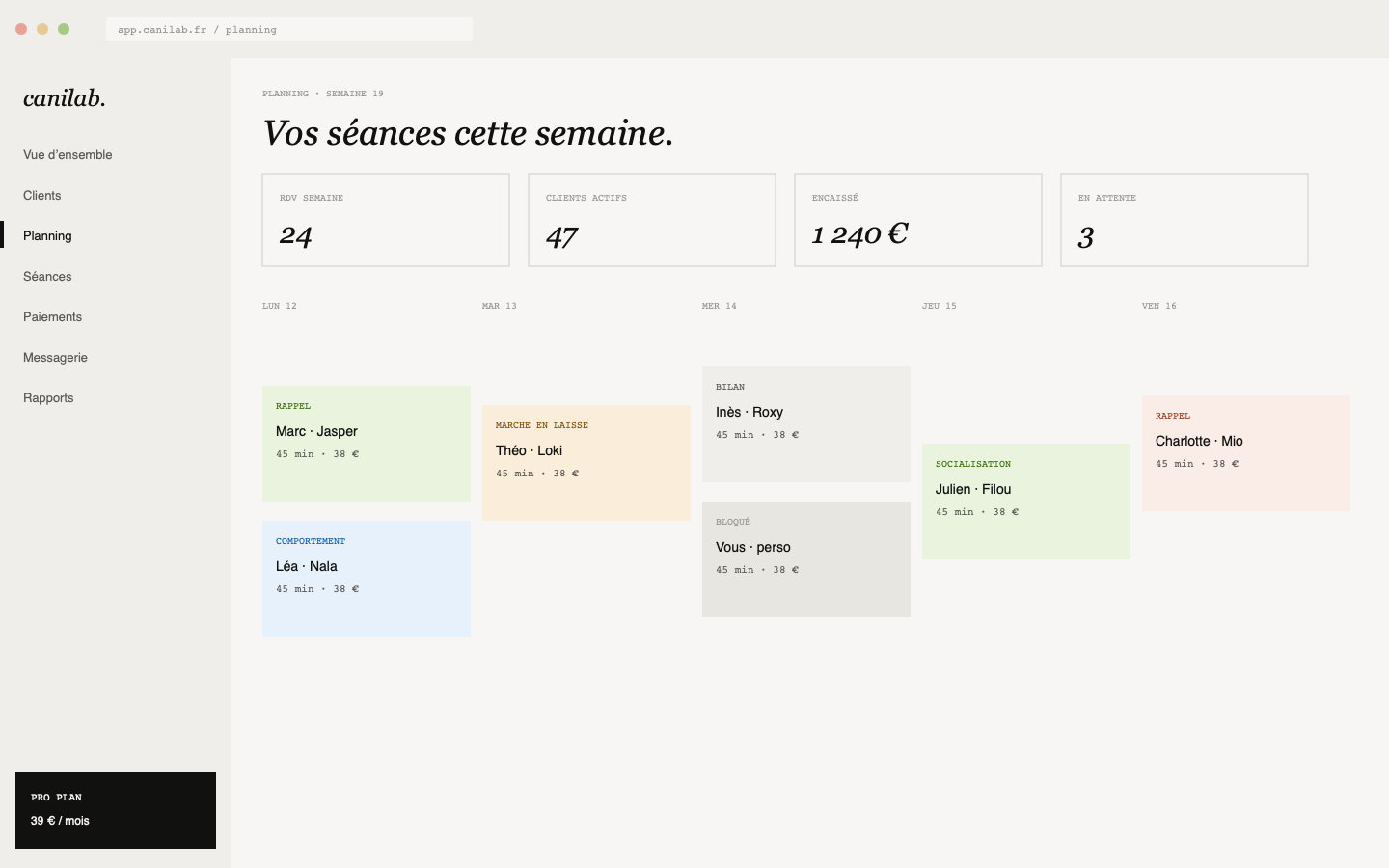1389x868 pixels.
Task: Open Vue d'ensemble in sidebar
Action: (68, 155)
